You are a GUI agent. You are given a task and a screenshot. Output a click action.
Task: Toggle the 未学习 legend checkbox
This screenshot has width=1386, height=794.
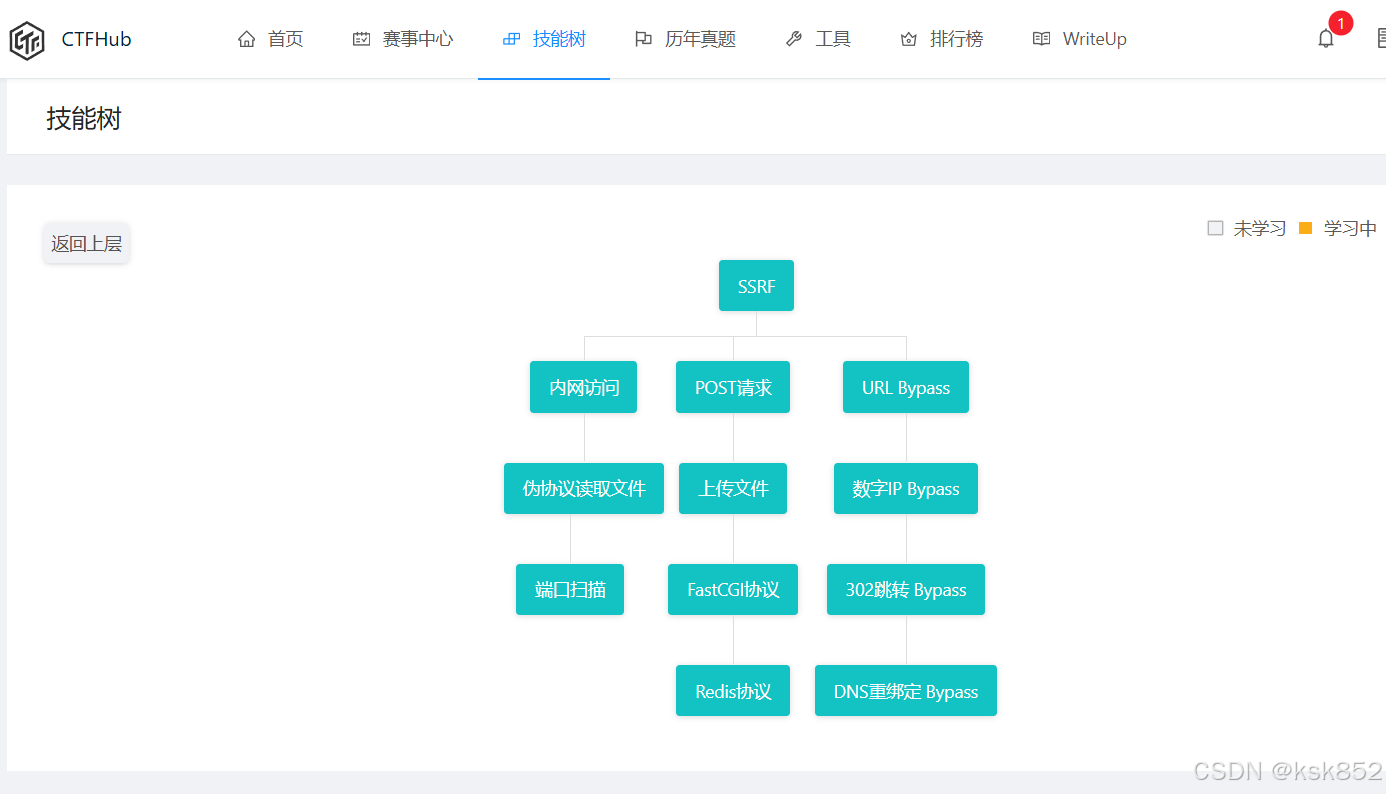[x=1215, y=228]
